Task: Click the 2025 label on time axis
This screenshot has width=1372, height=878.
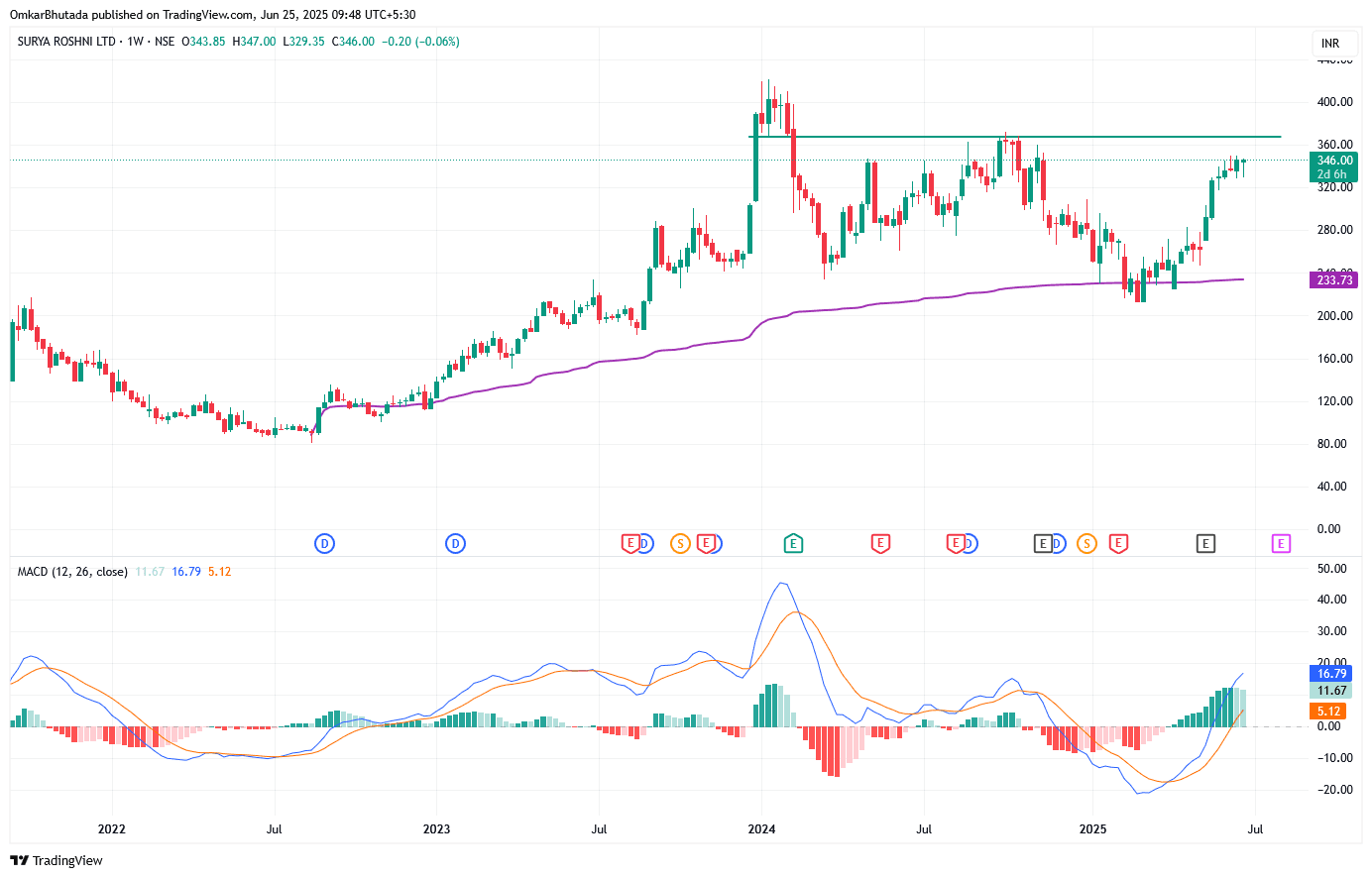Action: tap(1092, 829)
